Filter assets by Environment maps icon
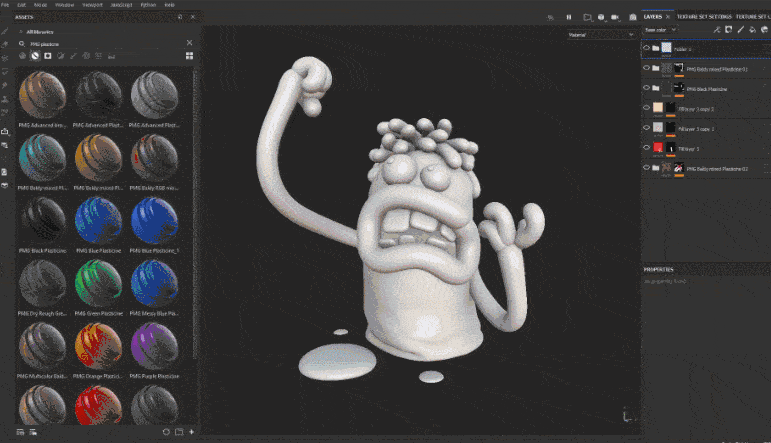Viewport: 771px width, 443px height. (111, 56)
